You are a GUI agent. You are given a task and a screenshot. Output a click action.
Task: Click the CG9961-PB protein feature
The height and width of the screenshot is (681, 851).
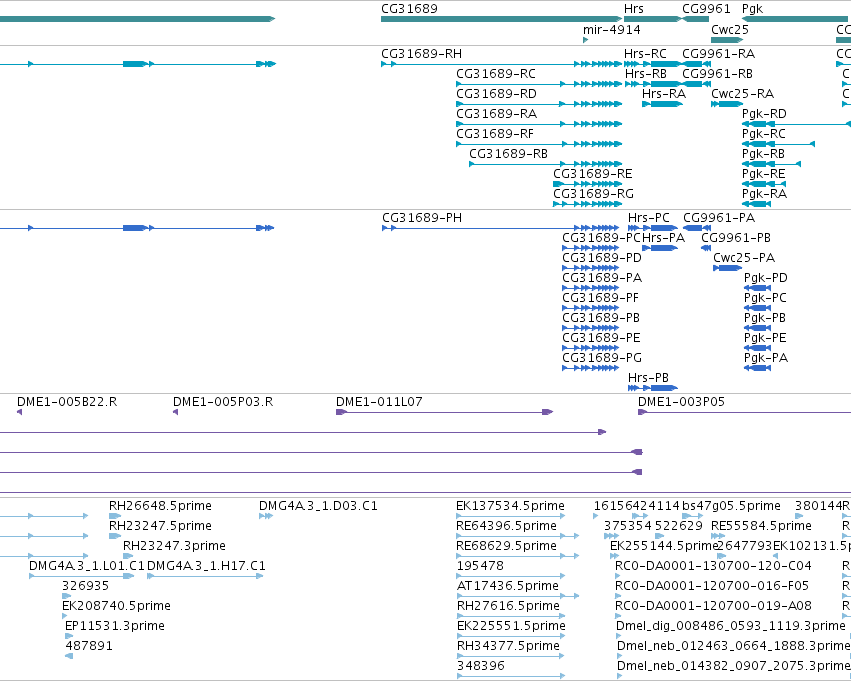pyautogui.click(x=706, y=248)
